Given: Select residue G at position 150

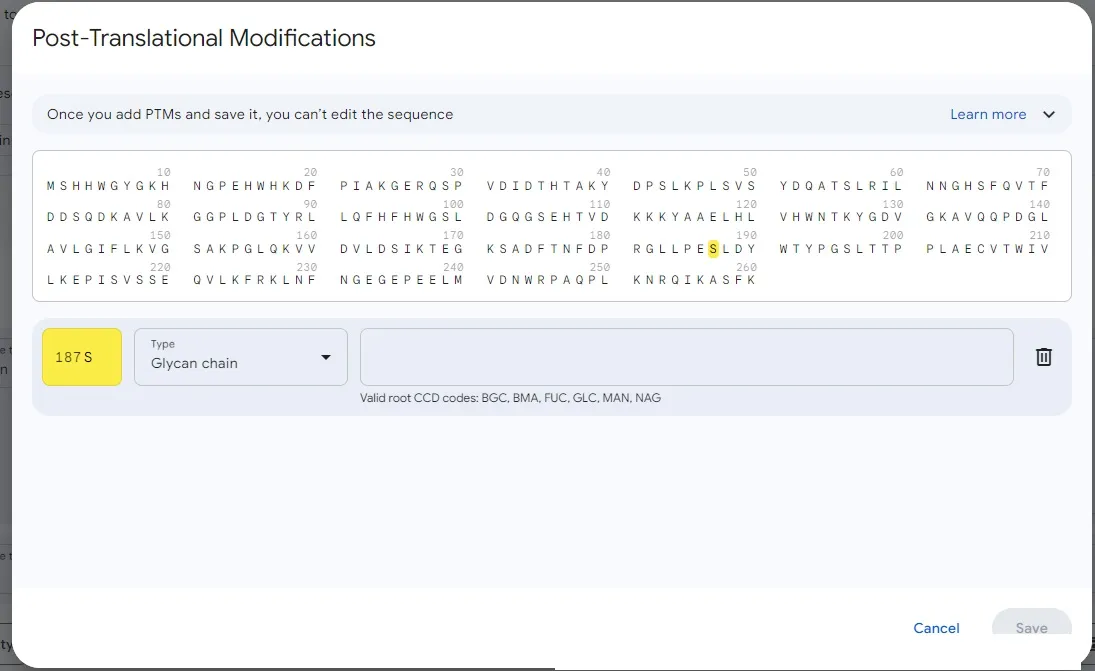Looking at the screenshot, I should point(165,249).
